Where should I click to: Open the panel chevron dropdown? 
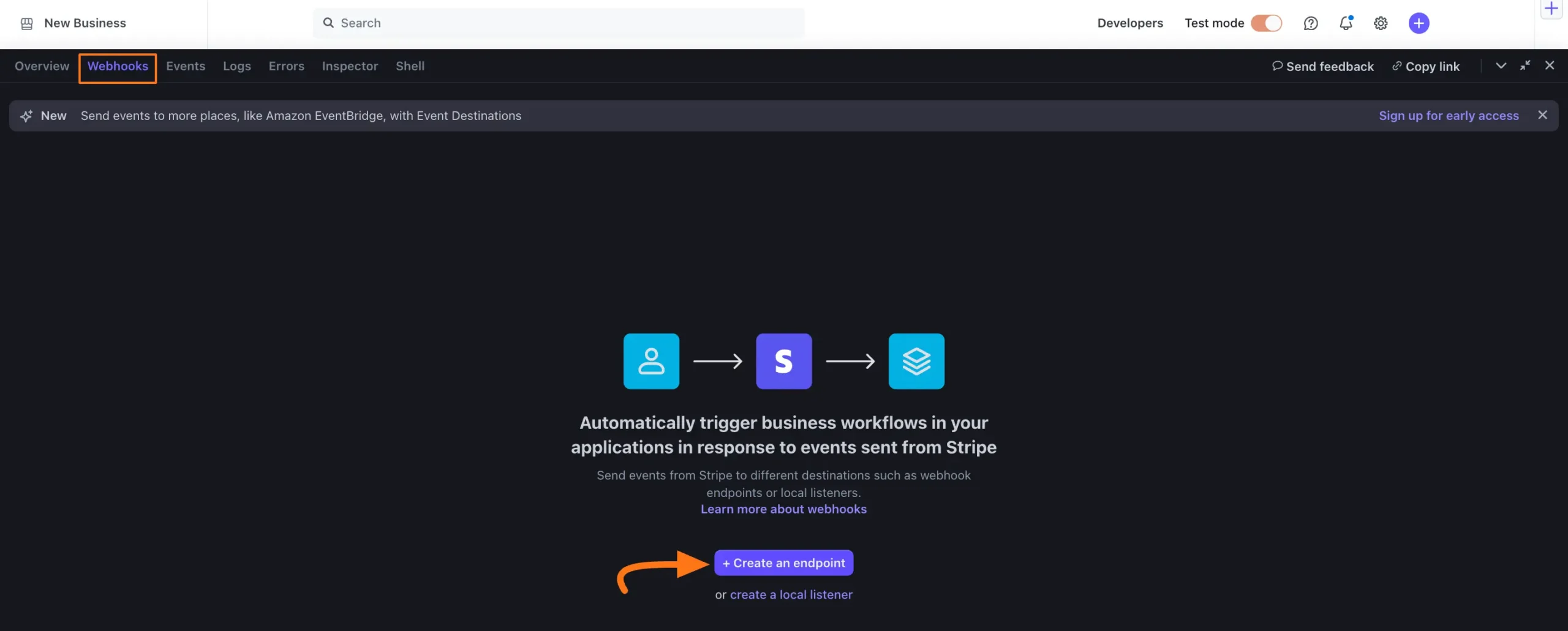(x=1501, y=65)
